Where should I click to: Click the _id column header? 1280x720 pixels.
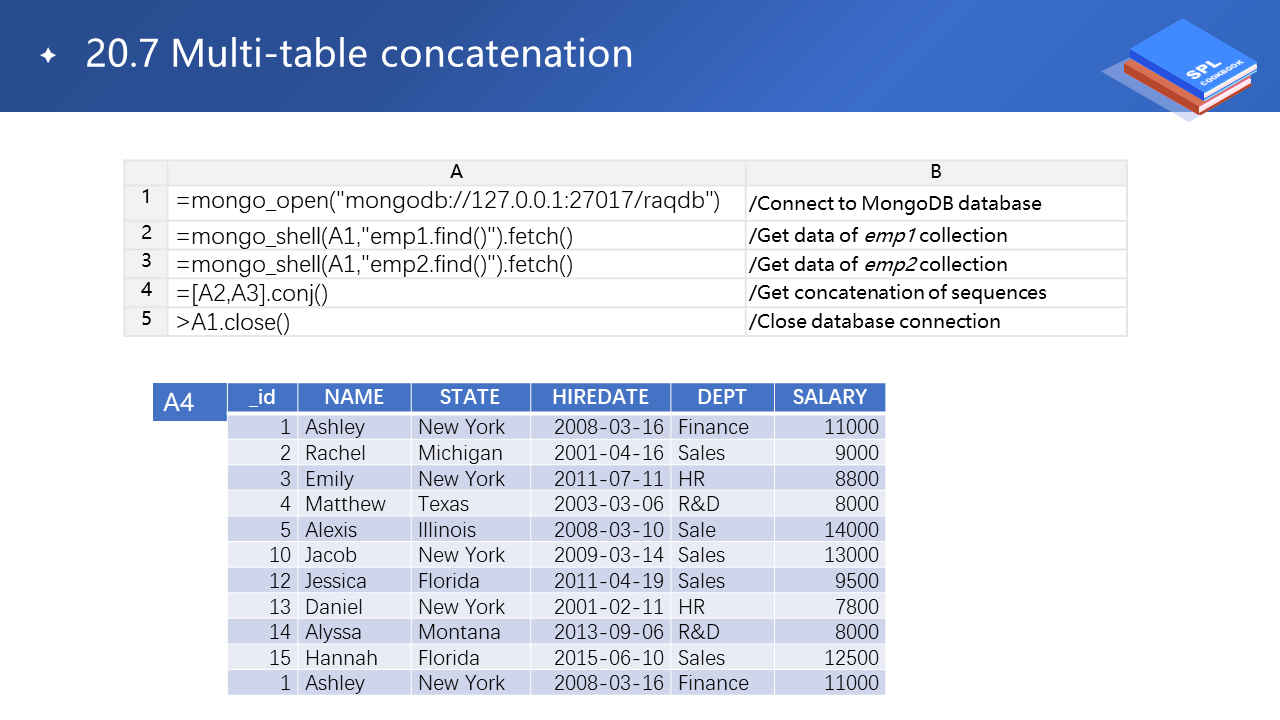[x=262, y=397]
